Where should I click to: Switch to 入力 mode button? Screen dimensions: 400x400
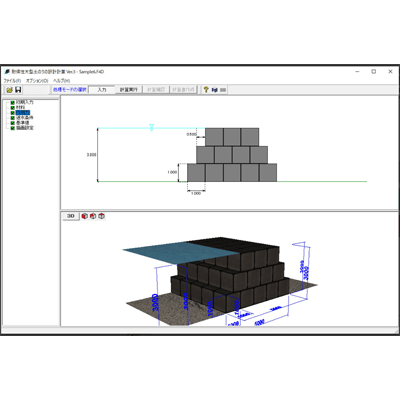pyautogui.click(x=102, y=90)
